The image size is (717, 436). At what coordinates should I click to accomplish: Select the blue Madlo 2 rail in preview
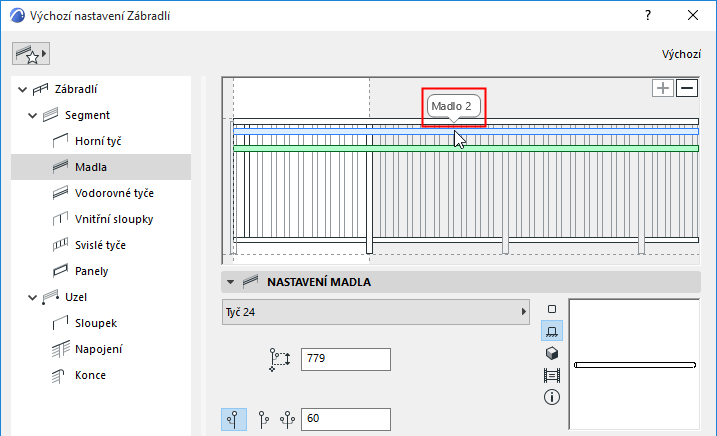(466, 132)
